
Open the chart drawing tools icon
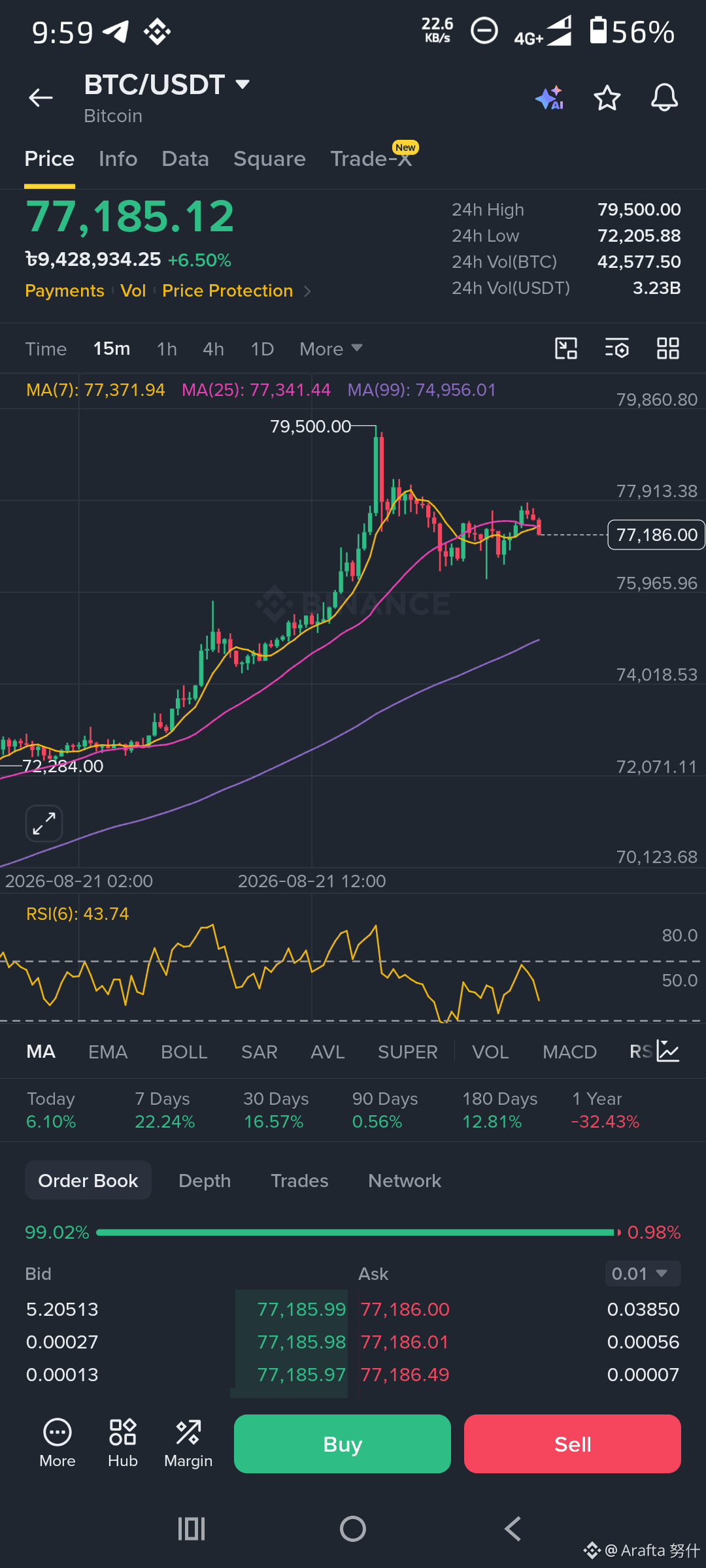566,348
